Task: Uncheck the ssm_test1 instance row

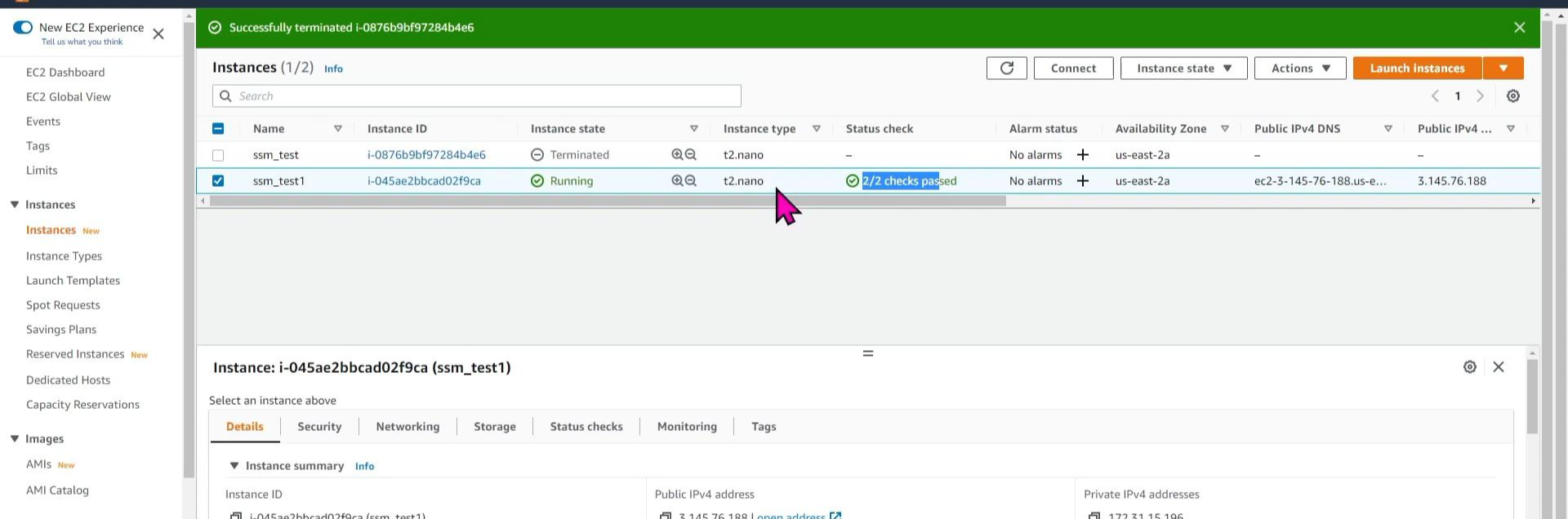Action: 218,181
